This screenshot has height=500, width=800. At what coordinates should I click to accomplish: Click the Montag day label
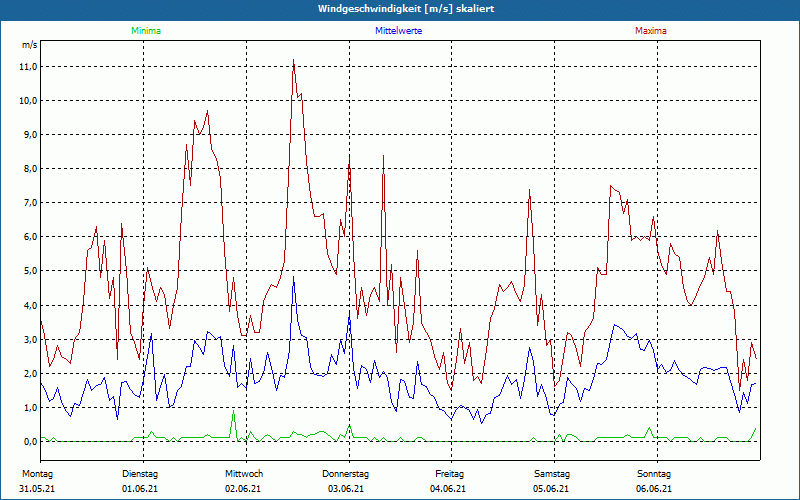tap(38, 474)
